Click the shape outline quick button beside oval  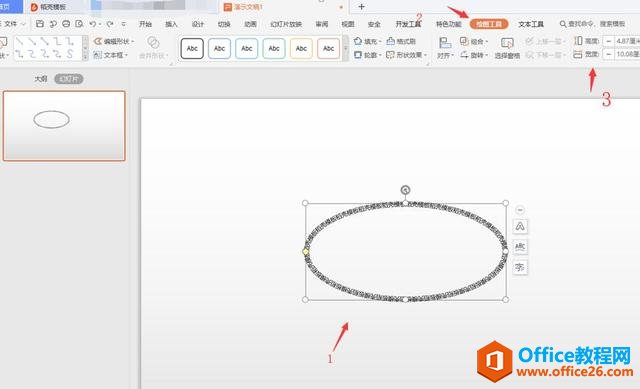pyautogui.click(x=520, y=226)
